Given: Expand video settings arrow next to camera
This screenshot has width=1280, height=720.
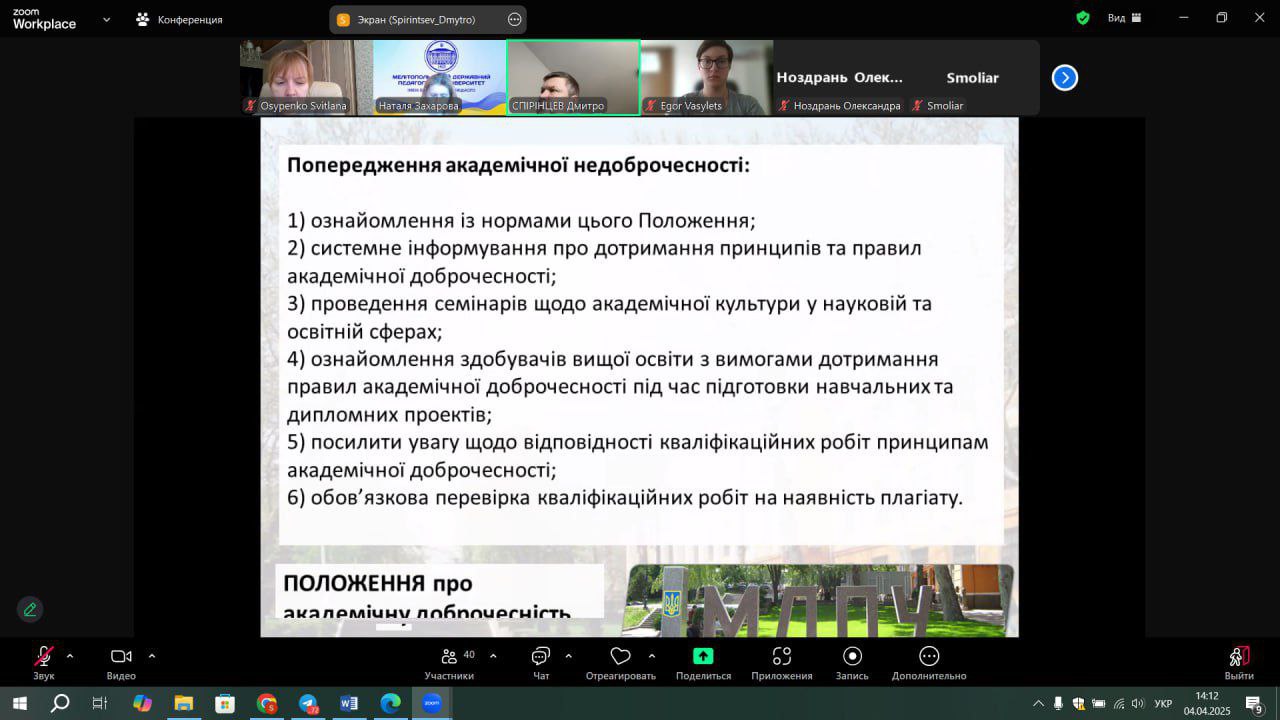Looking at the screenshot, I should coord(152,656).
